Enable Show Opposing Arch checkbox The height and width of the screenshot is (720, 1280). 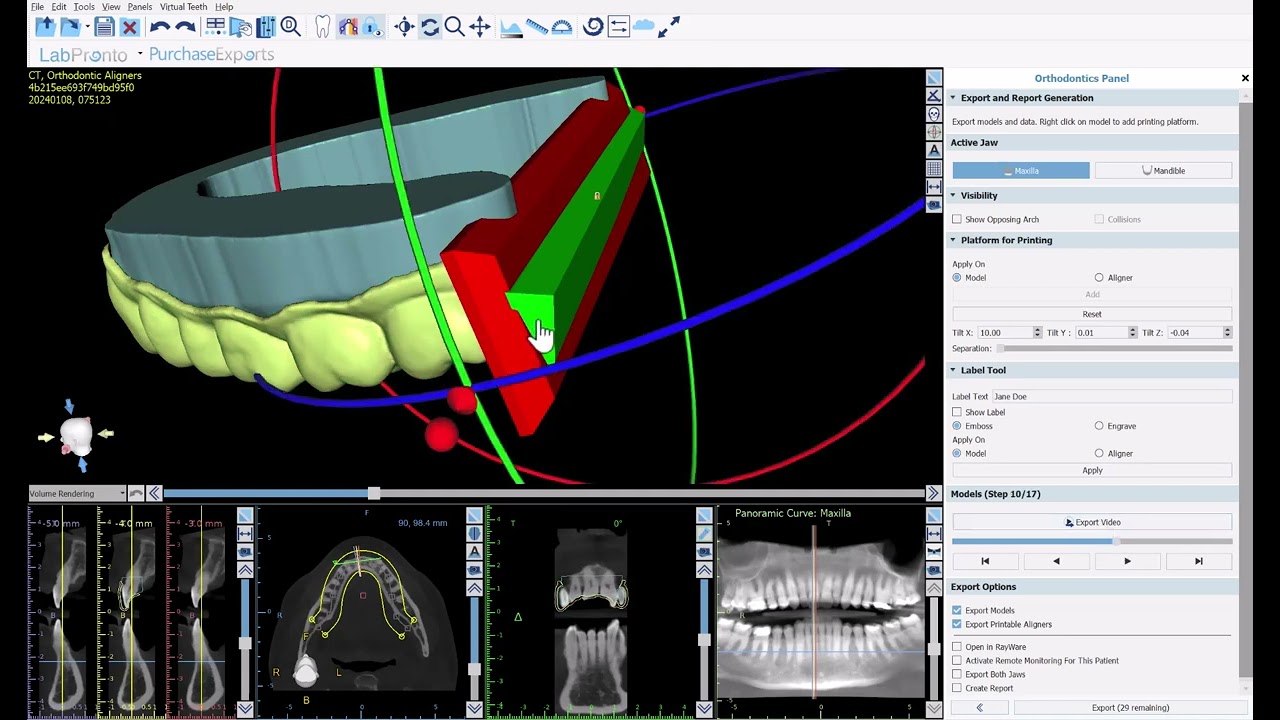coord(957,219)
